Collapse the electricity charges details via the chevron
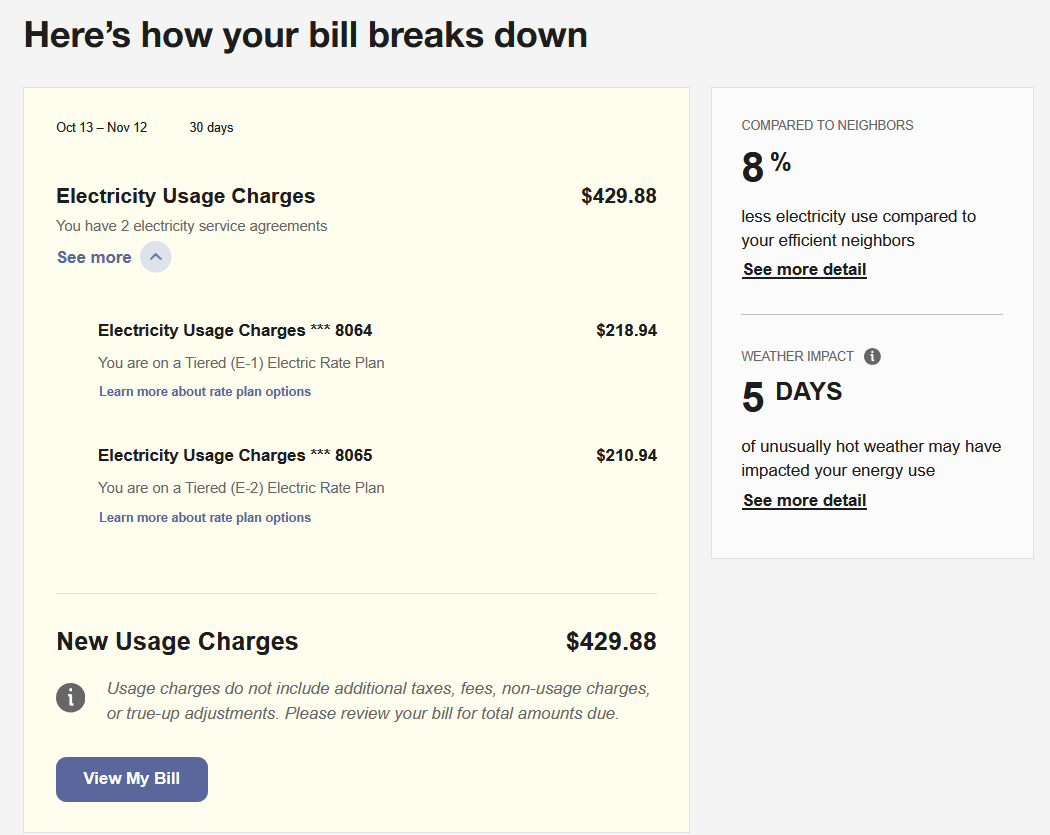The image size is (1050, 835). (x=155, y=257)
